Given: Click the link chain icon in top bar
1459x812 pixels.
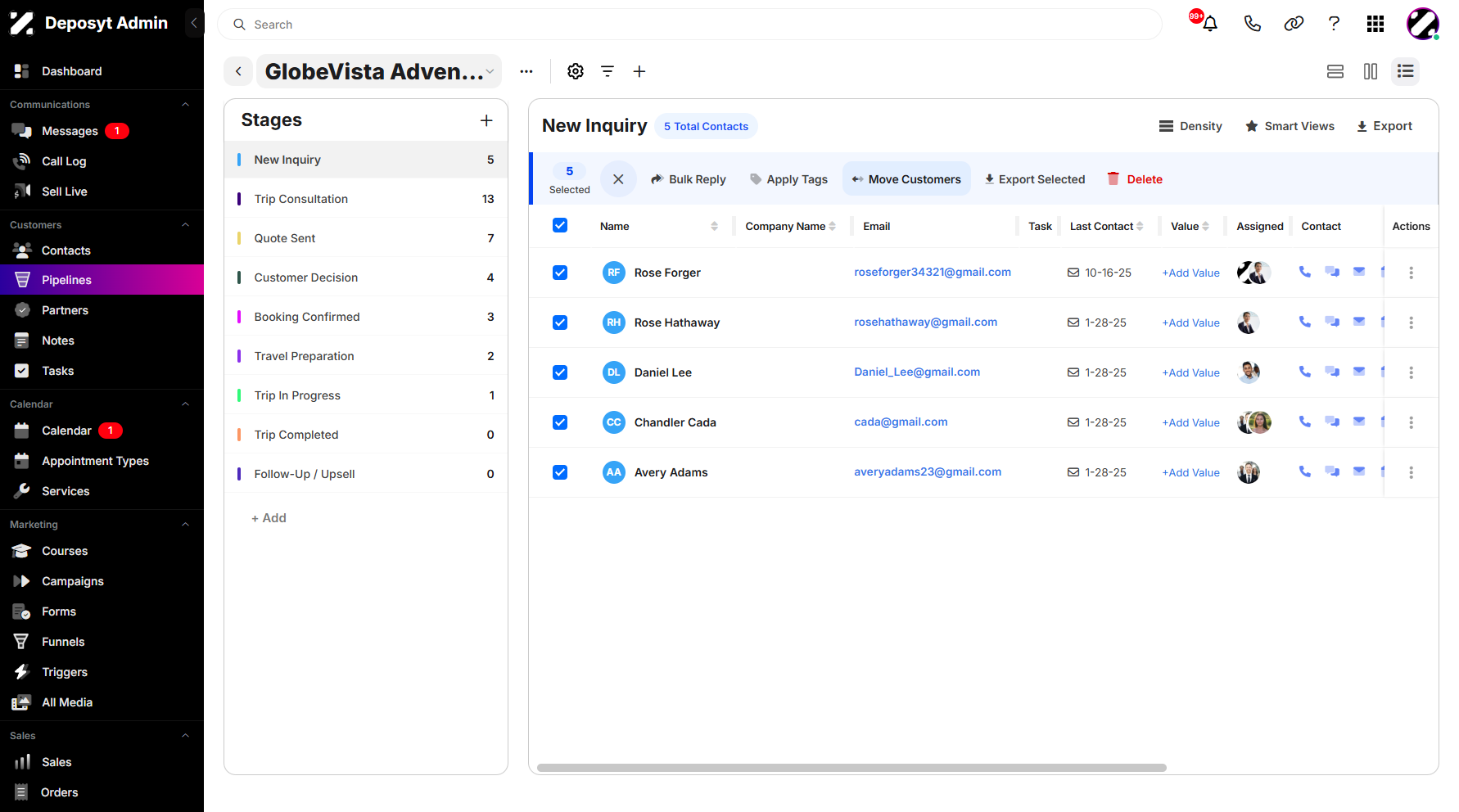Looking at the screenshot, I should [1294, 24].
